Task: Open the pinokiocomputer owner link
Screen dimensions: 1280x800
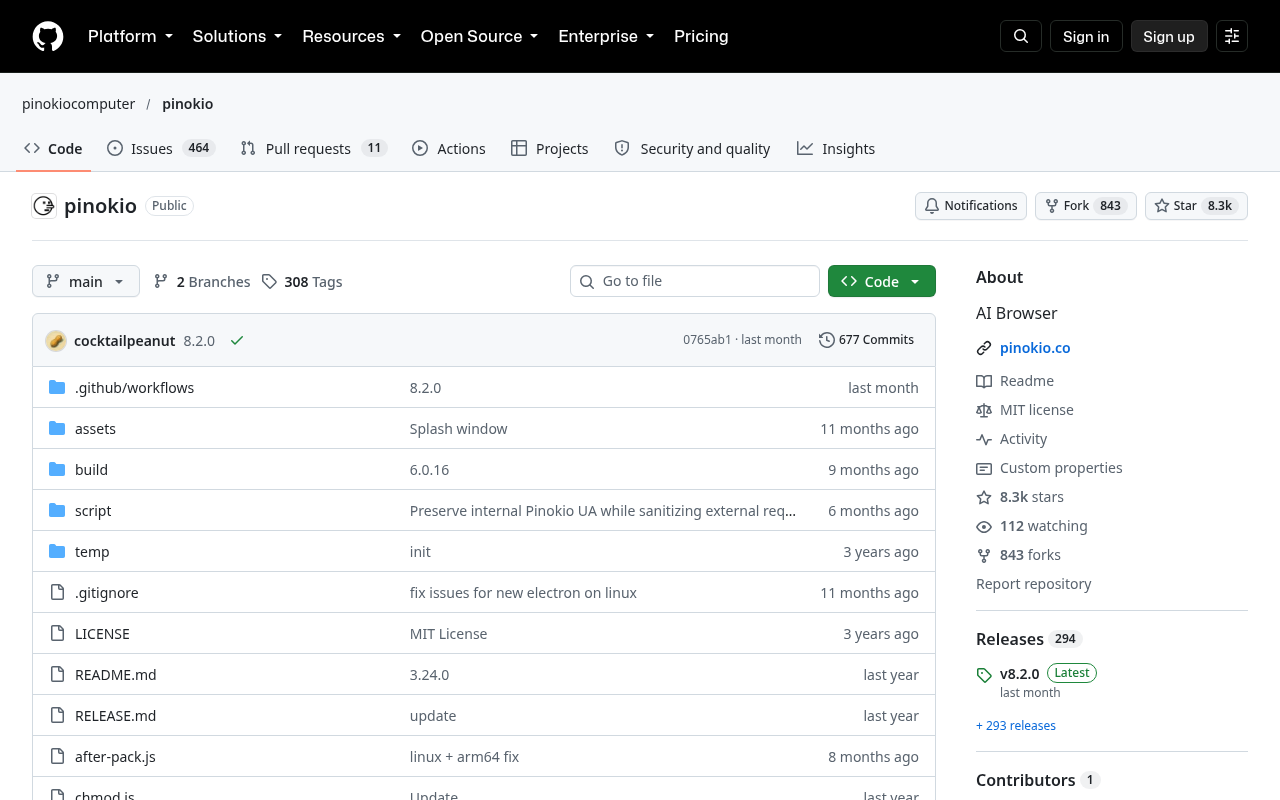Action: pyautogui.click(x=79, y=104)
